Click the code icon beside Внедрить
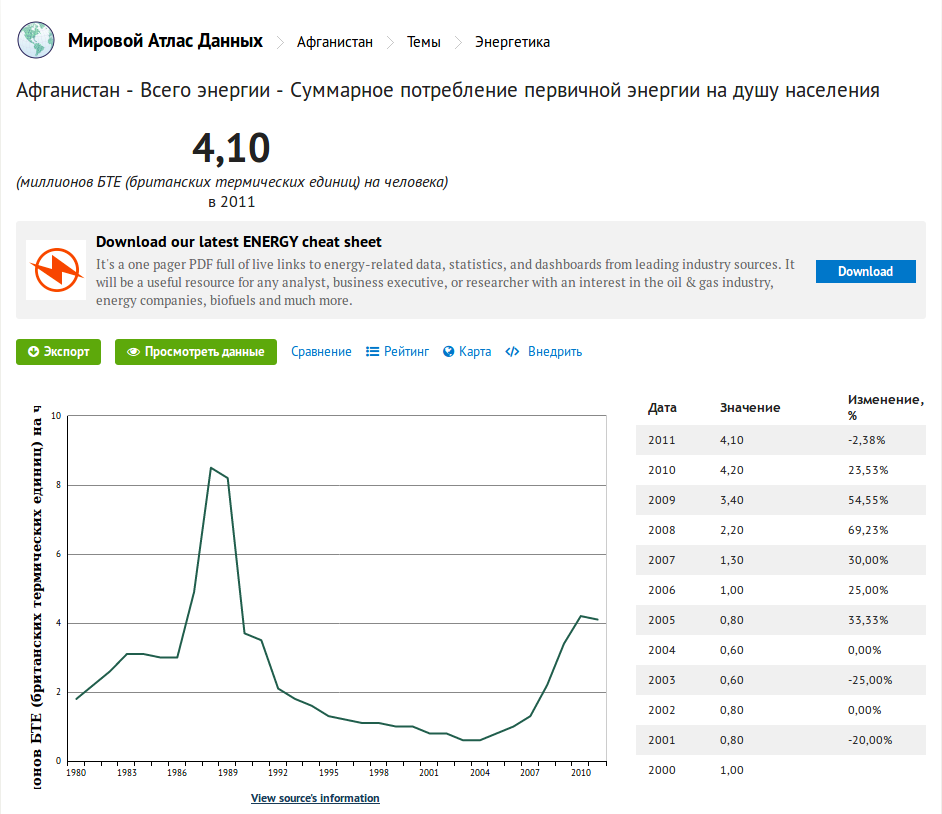The image size is (942, 814). coord(512,352)
